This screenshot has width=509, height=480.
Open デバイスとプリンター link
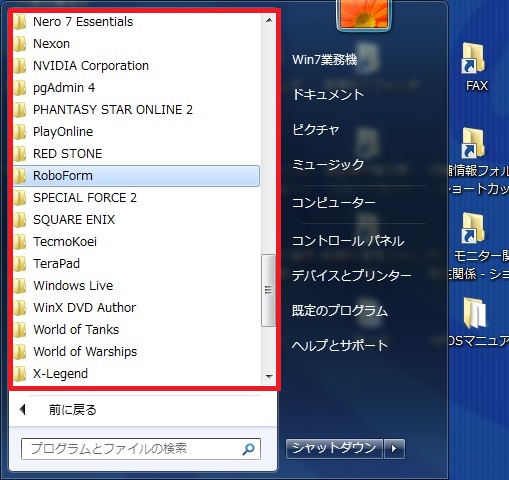point(351,276)
